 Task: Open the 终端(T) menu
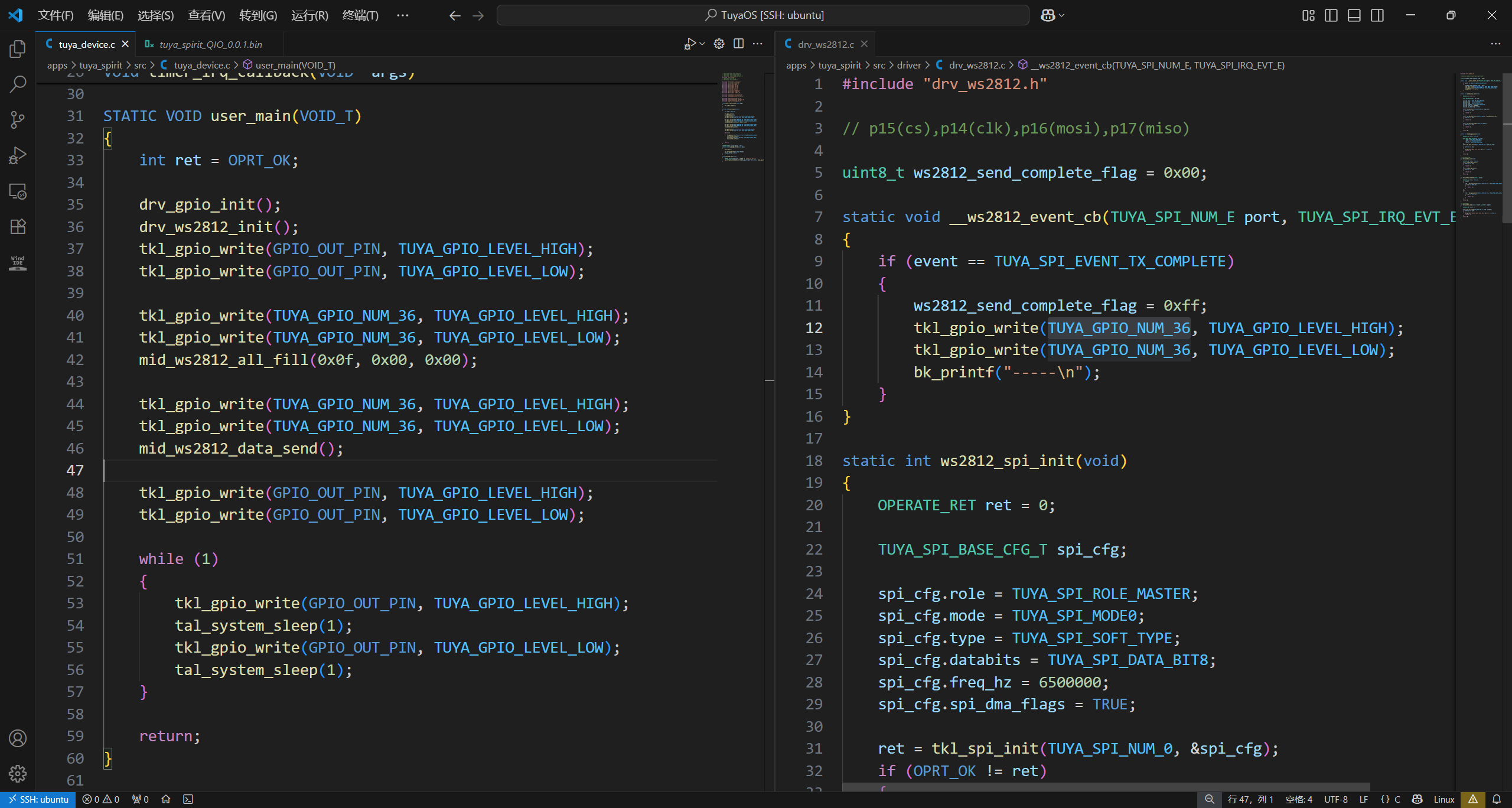pyautogui.click(x=360, y=16)
